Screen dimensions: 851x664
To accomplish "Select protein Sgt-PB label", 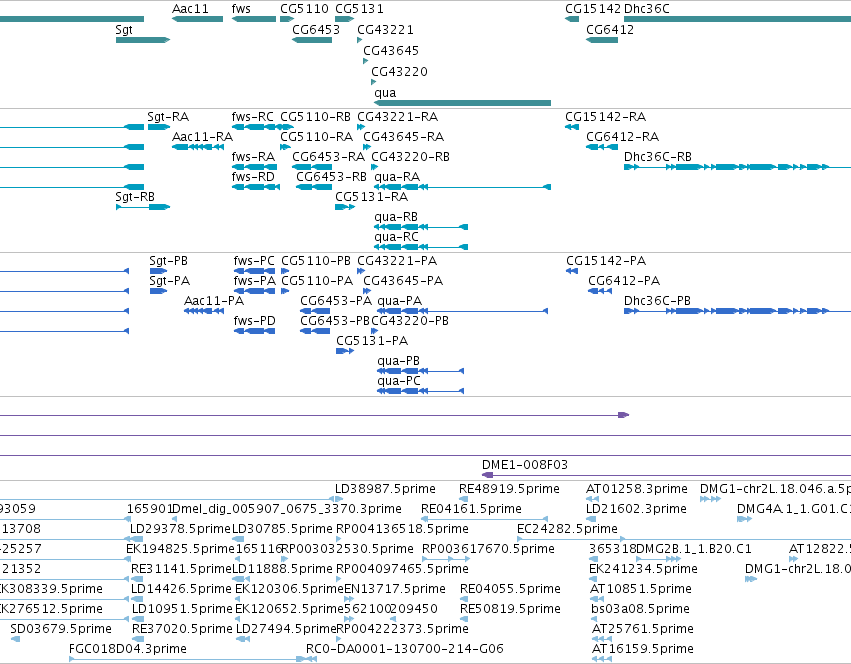I will (x=168, y=261).
